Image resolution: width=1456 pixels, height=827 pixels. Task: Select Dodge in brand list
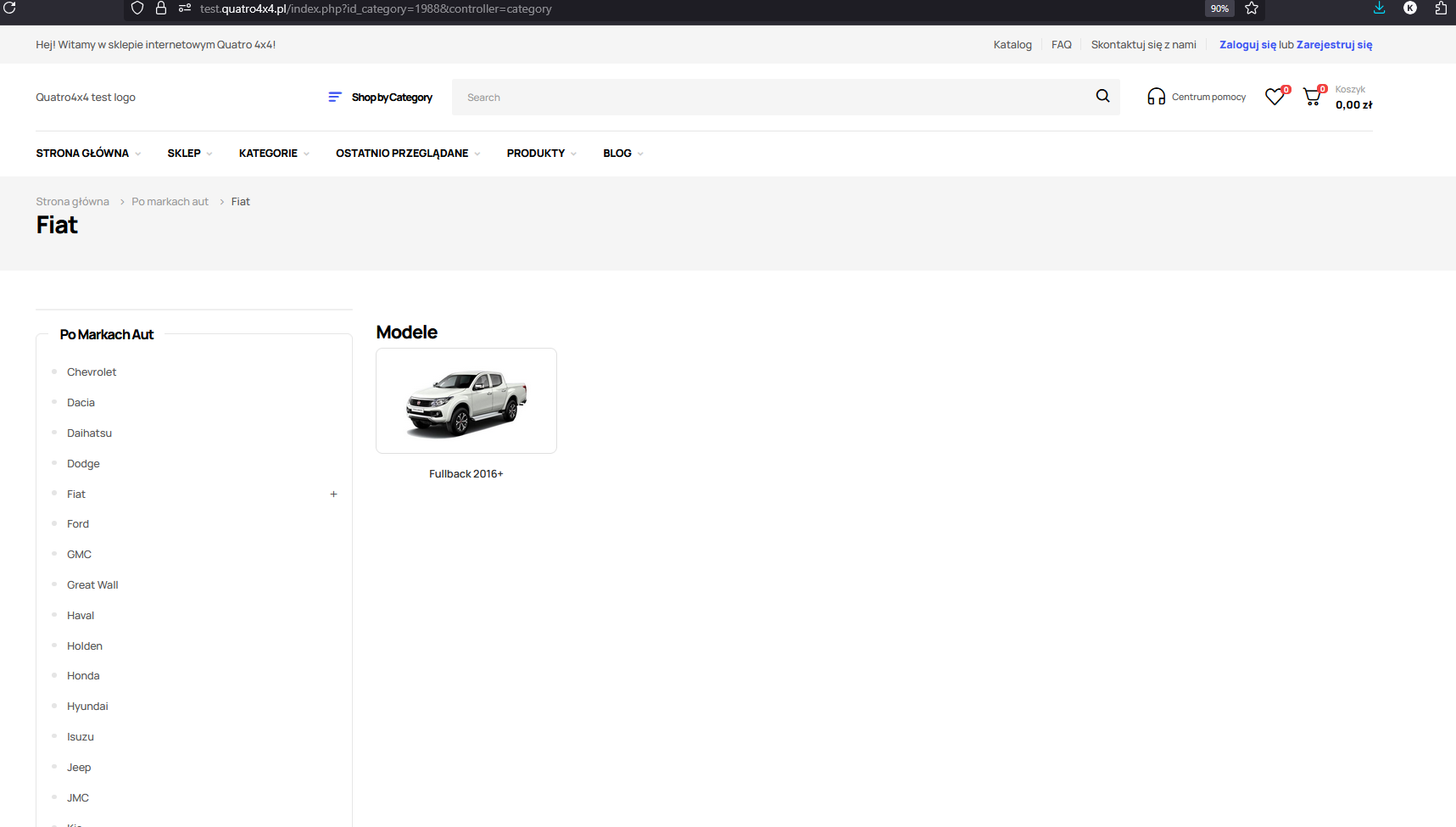point(83,464)
